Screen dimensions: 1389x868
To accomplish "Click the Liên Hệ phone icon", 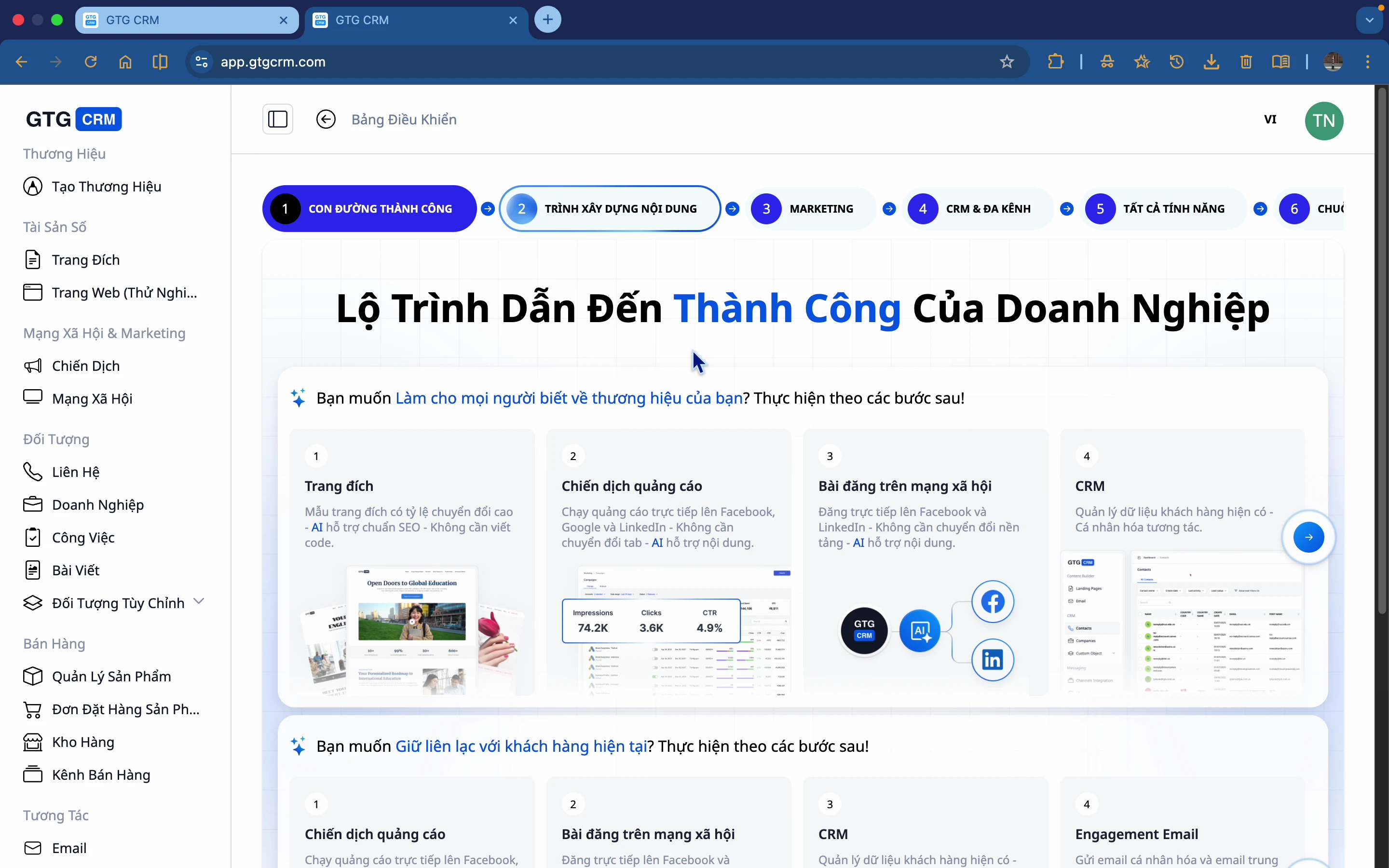I will pos(33,471).
